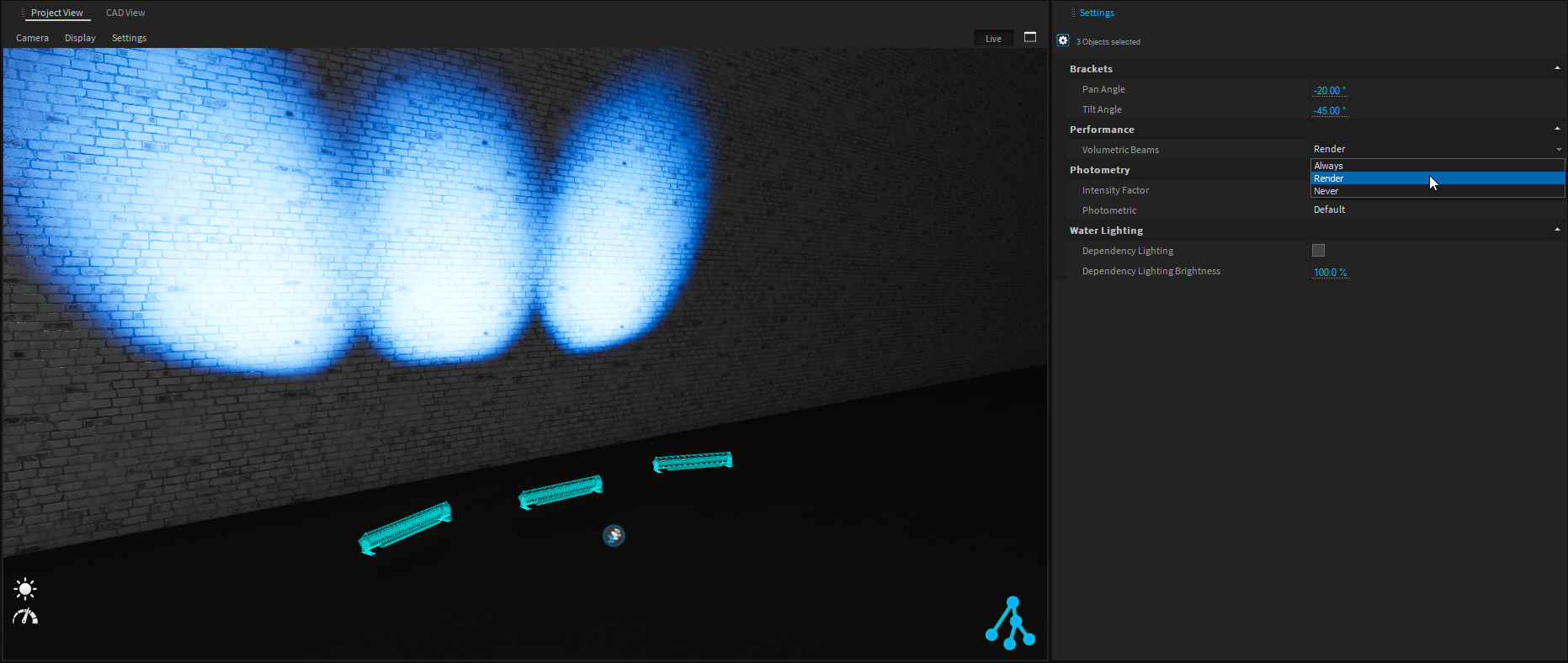Click the sun brightness icon in viewport
Image resolution: width=1568 pixels, height=663 pixels.
25,588
